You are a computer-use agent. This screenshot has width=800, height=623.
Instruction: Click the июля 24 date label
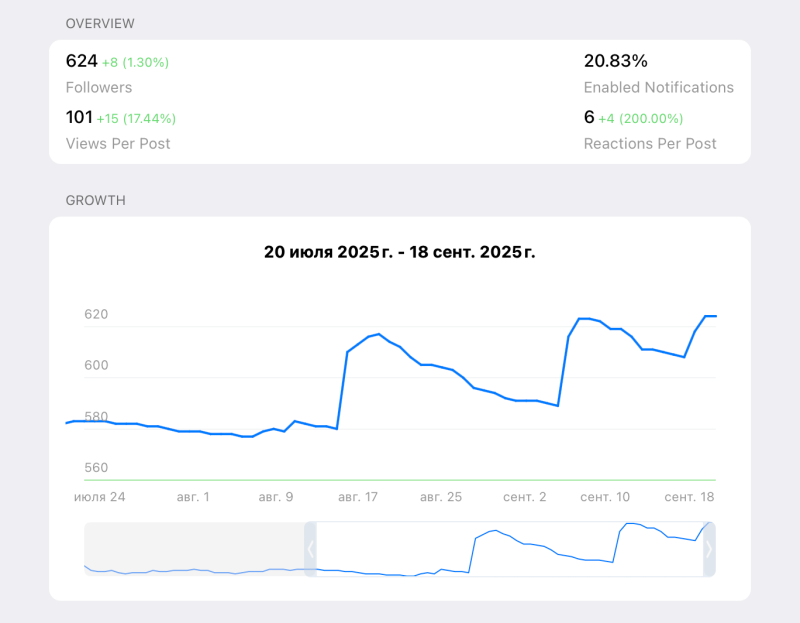[x=100, y=496]
